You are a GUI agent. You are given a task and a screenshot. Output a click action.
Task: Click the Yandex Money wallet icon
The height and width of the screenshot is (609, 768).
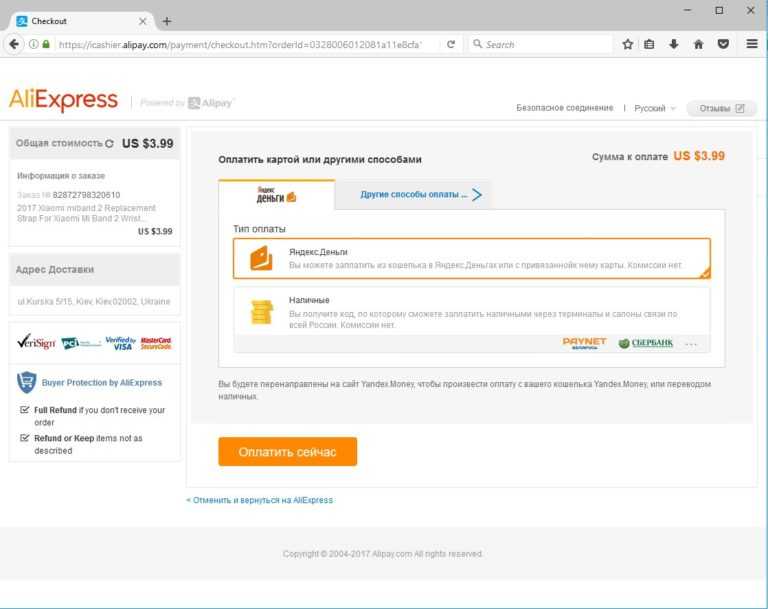click(261, 258)
